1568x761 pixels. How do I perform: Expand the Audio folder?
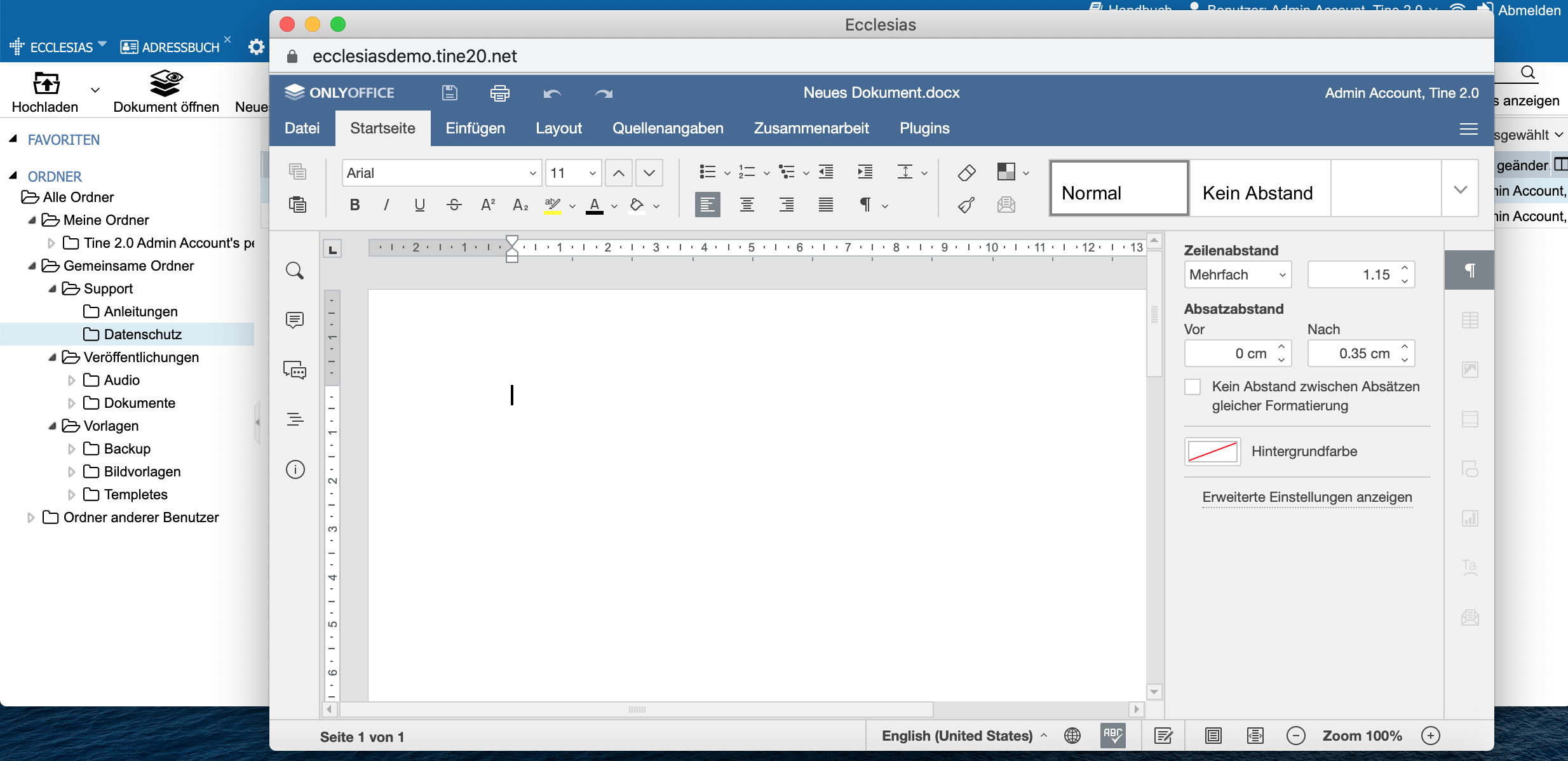[72, 380]
